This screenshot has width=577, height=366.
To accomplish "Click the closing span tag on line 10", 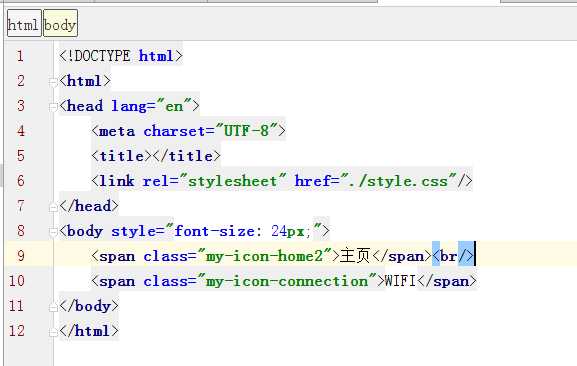I will 447,281.
